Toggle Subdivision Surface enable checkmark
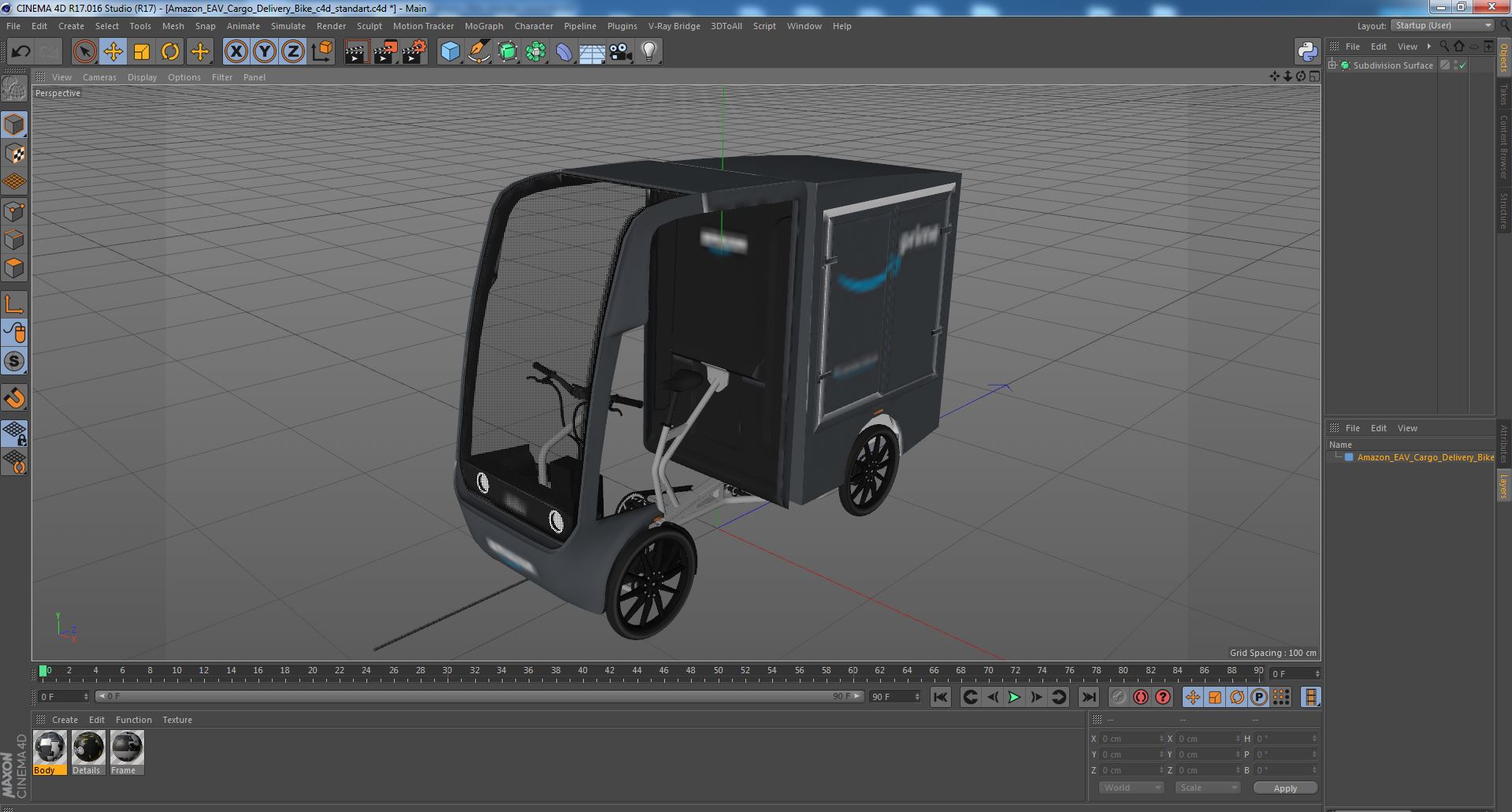The image size is (1512, 812). pos(1463,65)
